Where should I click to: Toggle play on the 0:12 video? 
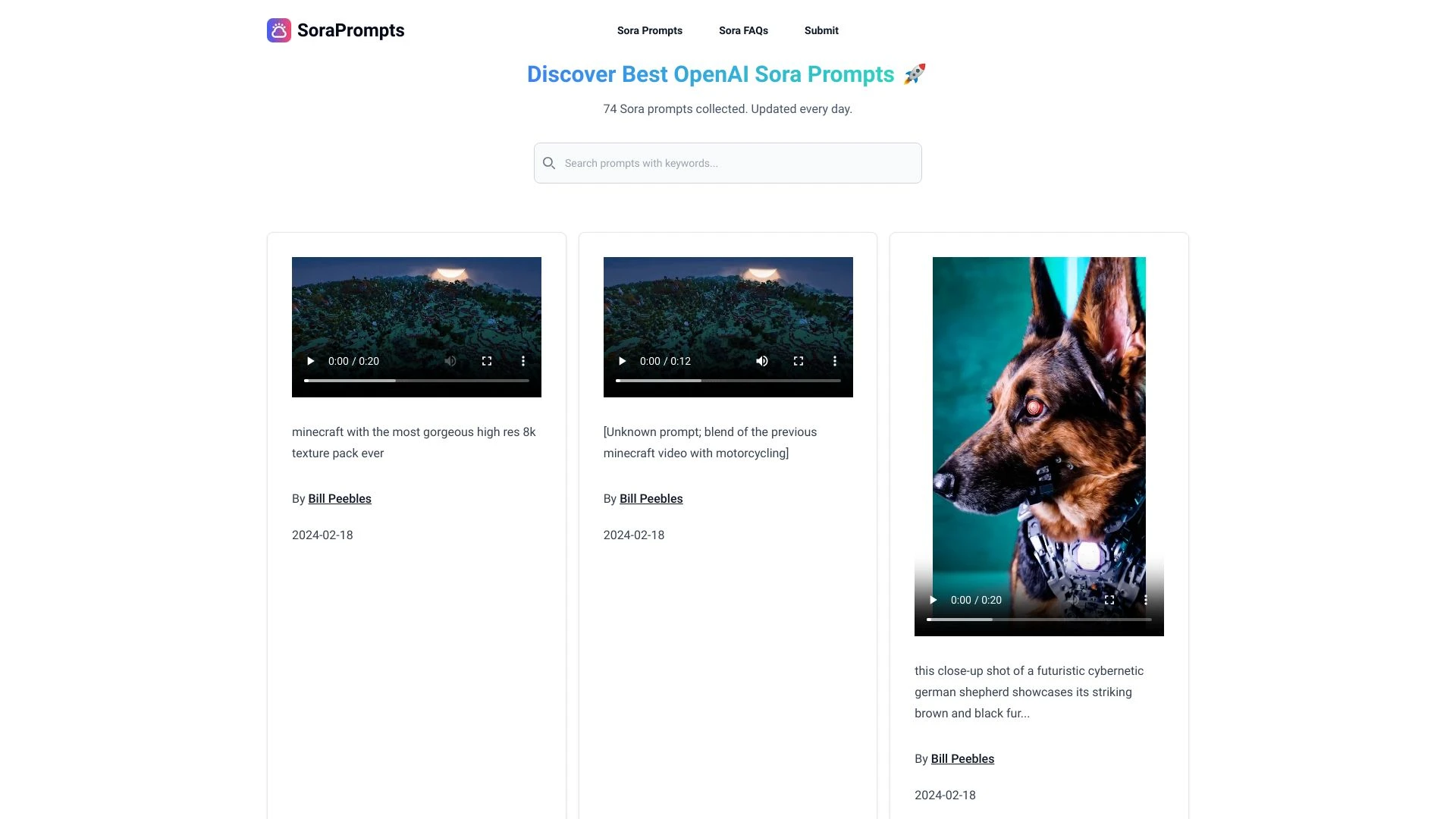click(x=622, y=361)
